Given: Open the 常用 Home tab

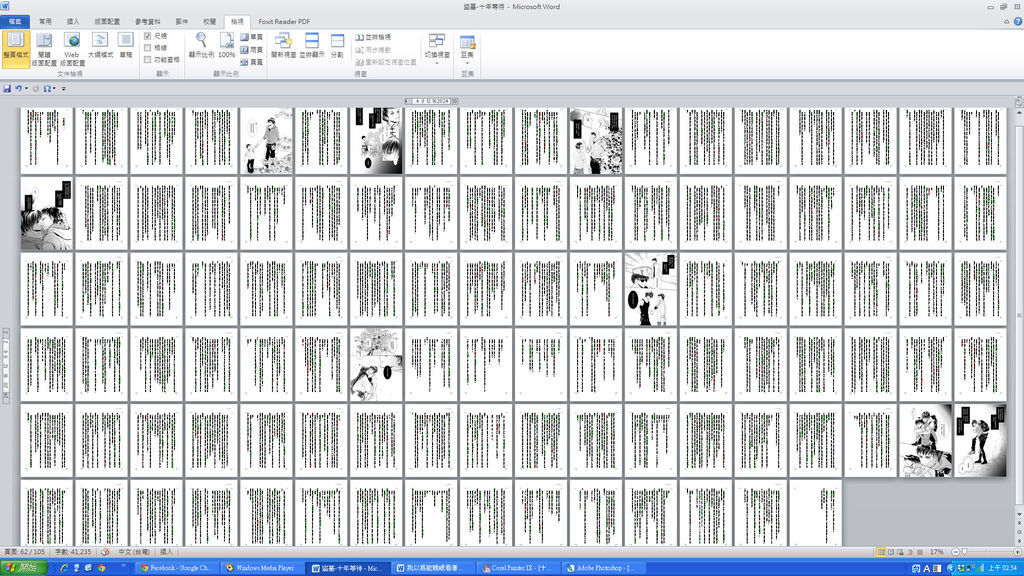Looking at the screenshot, I should tap(45, 22).
